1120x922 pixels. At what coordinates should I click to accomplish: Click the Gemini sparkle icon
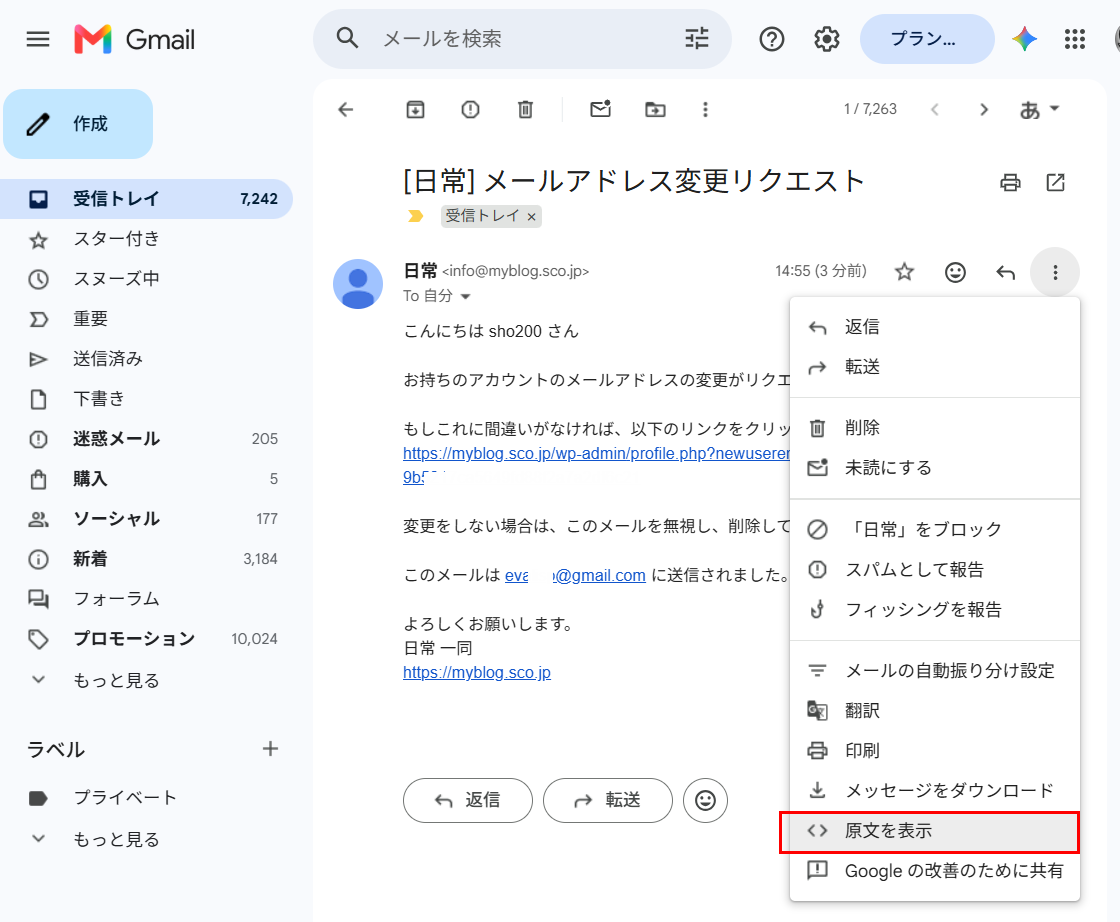1024,39
